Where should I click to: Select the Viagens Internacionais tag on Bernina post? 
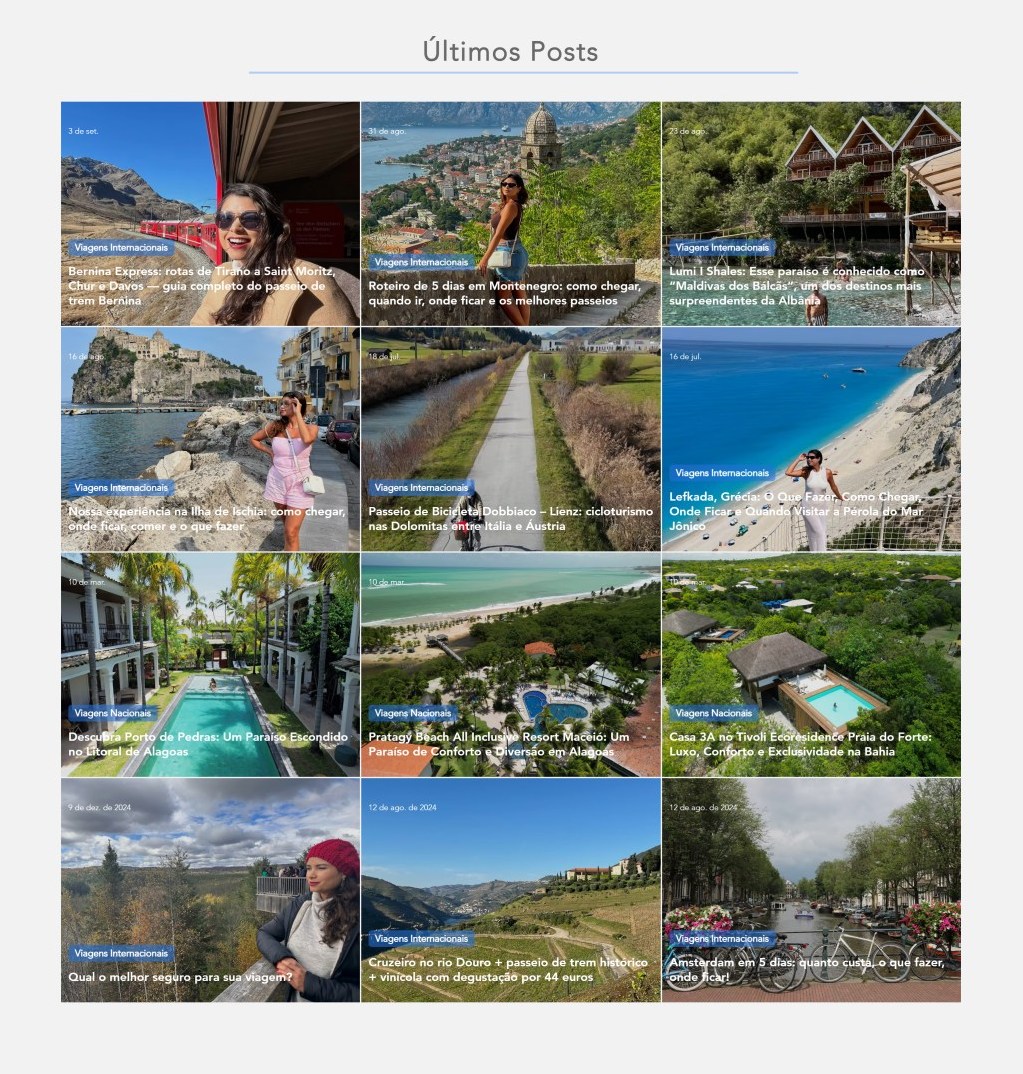121,247
